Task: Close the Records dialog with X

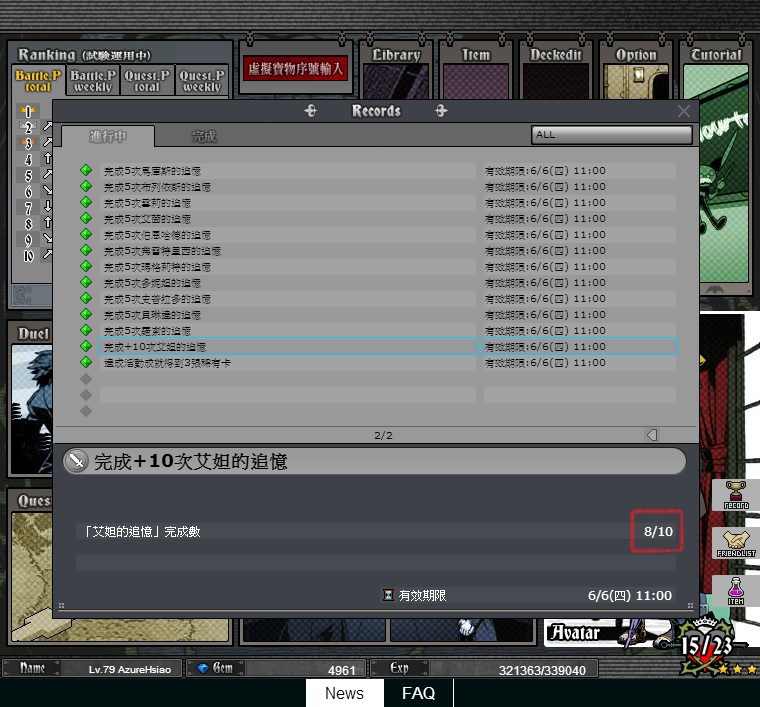Action: tap(683, 111)
